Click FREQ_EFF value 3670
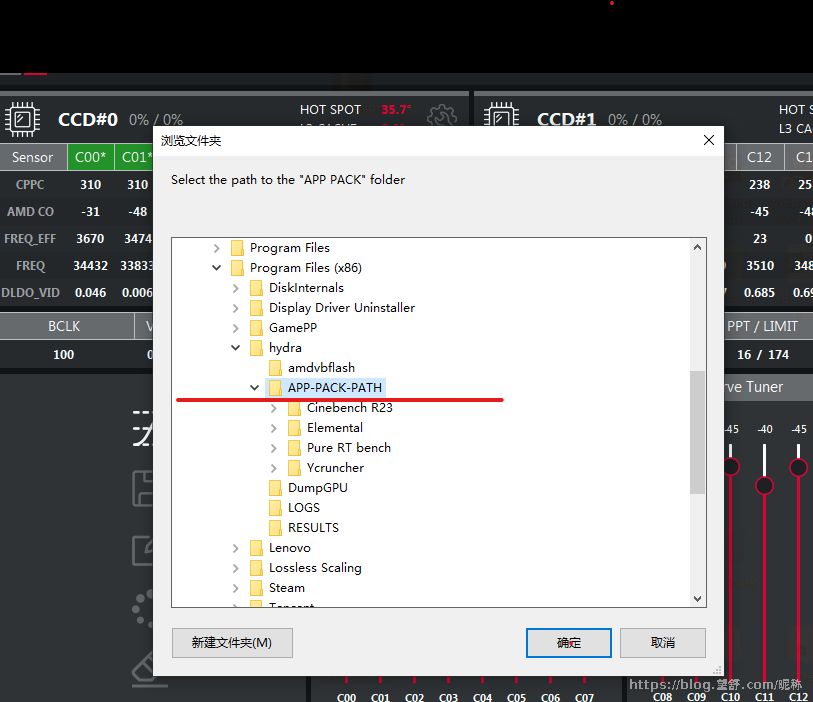813x702 pixels. [x=90, y=238]
